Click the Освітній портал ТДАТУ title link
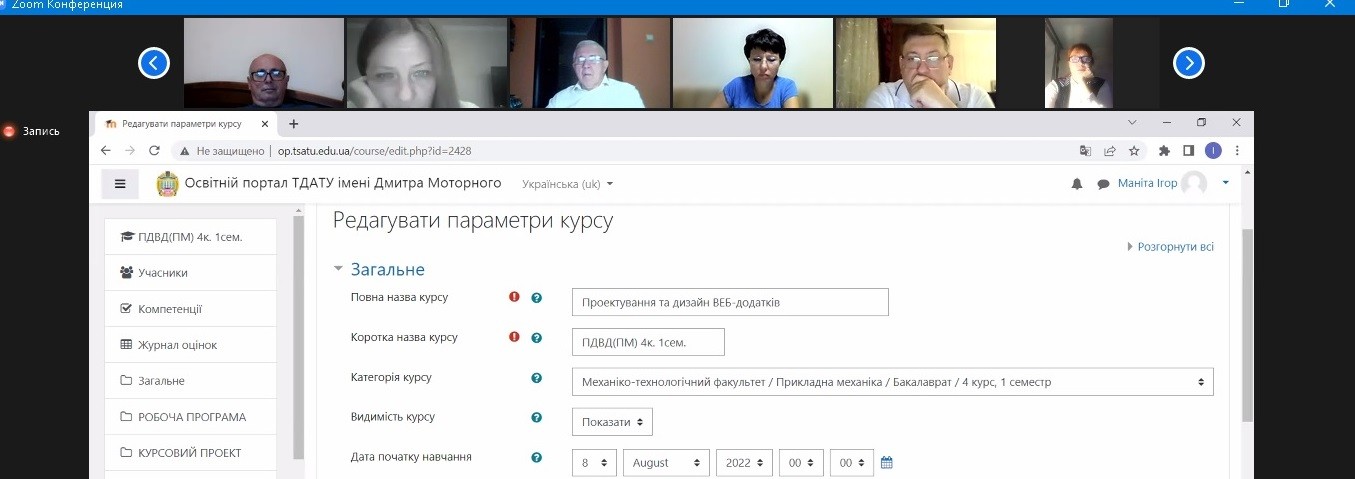Image resolution: width=1355 pixels, height=479 pixels. (x=343, y=183)
